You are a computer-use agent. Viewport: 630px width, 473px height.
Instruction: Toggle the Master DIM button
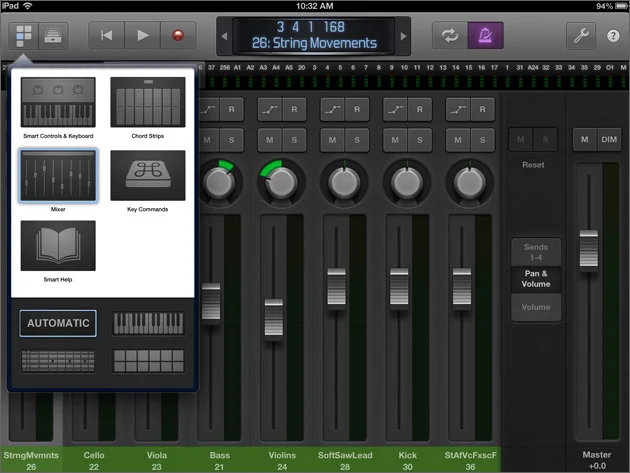(609, 139)
